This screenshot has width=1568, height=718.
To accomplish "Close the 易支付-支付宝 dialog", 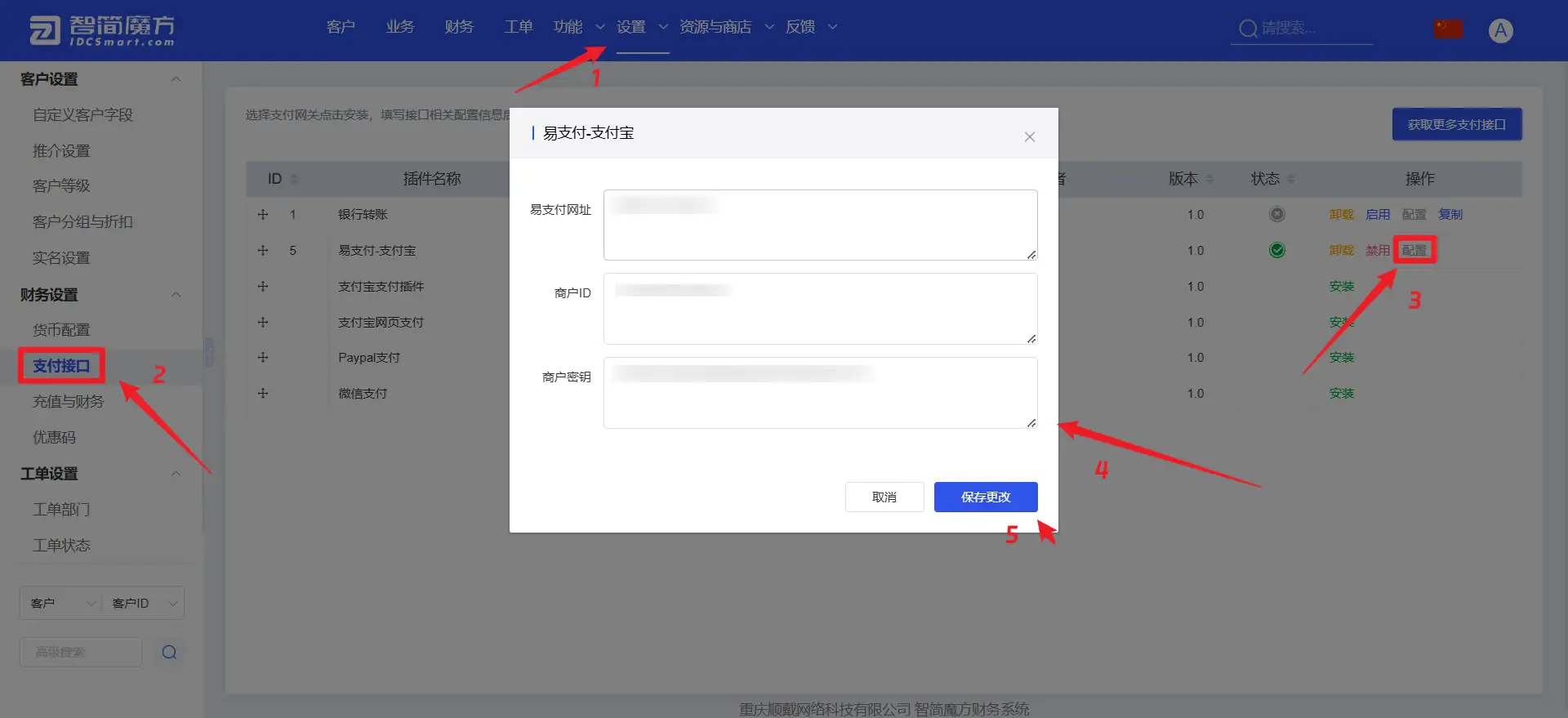I will coord(1029,136).
